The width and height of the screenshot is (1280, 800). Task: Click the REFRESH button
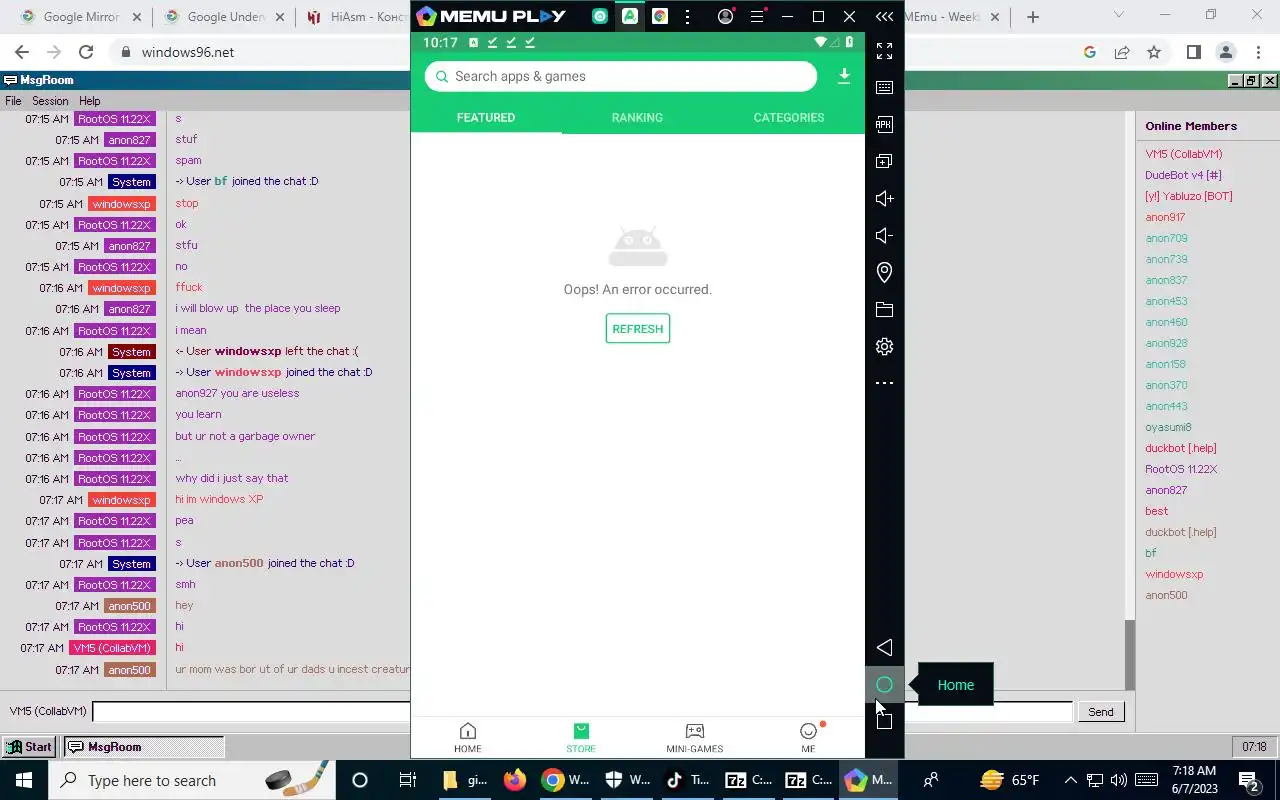pos(638,329)
